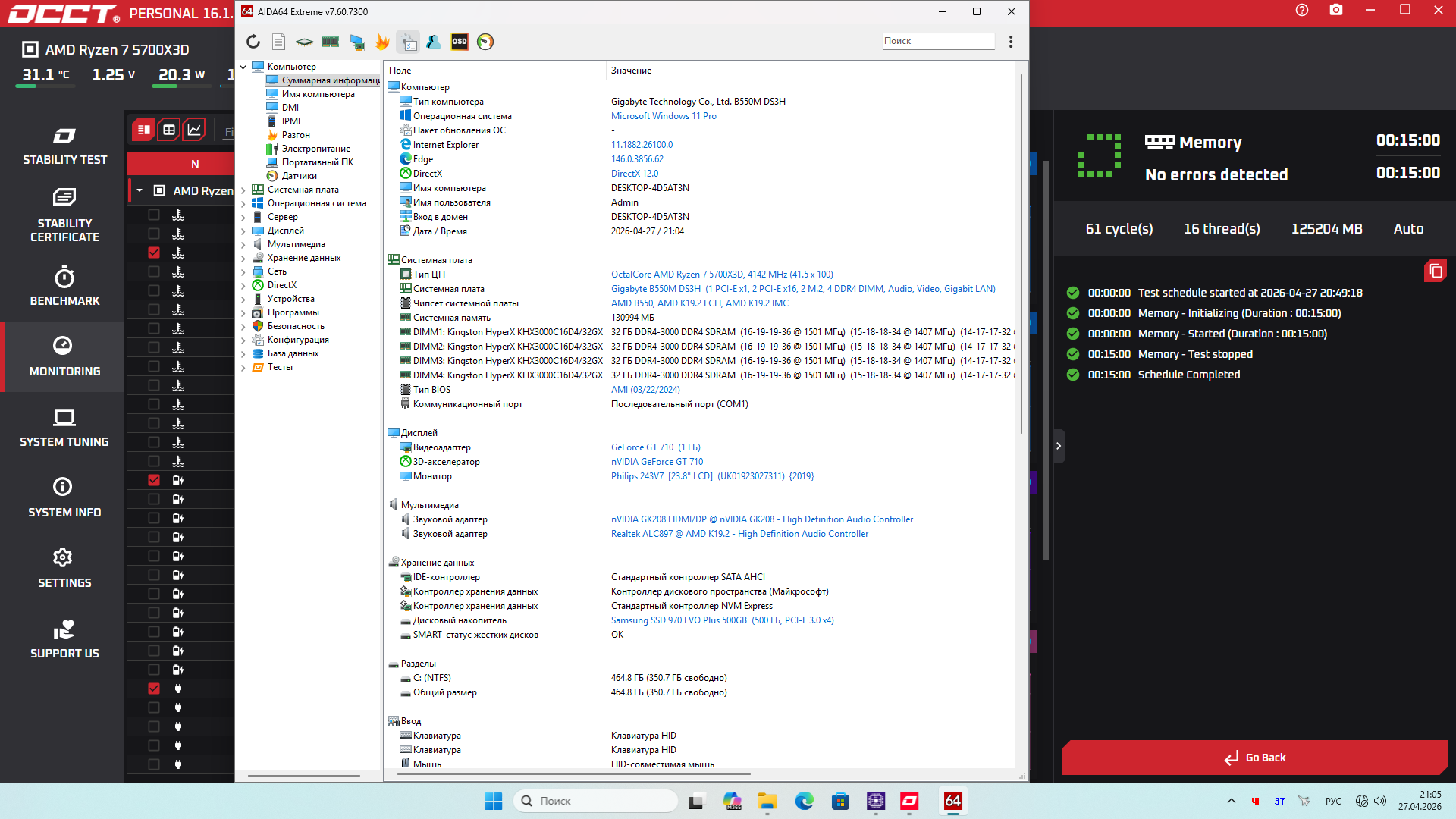Click the OCCT side panel collapse arrow

pos(1059,446)
